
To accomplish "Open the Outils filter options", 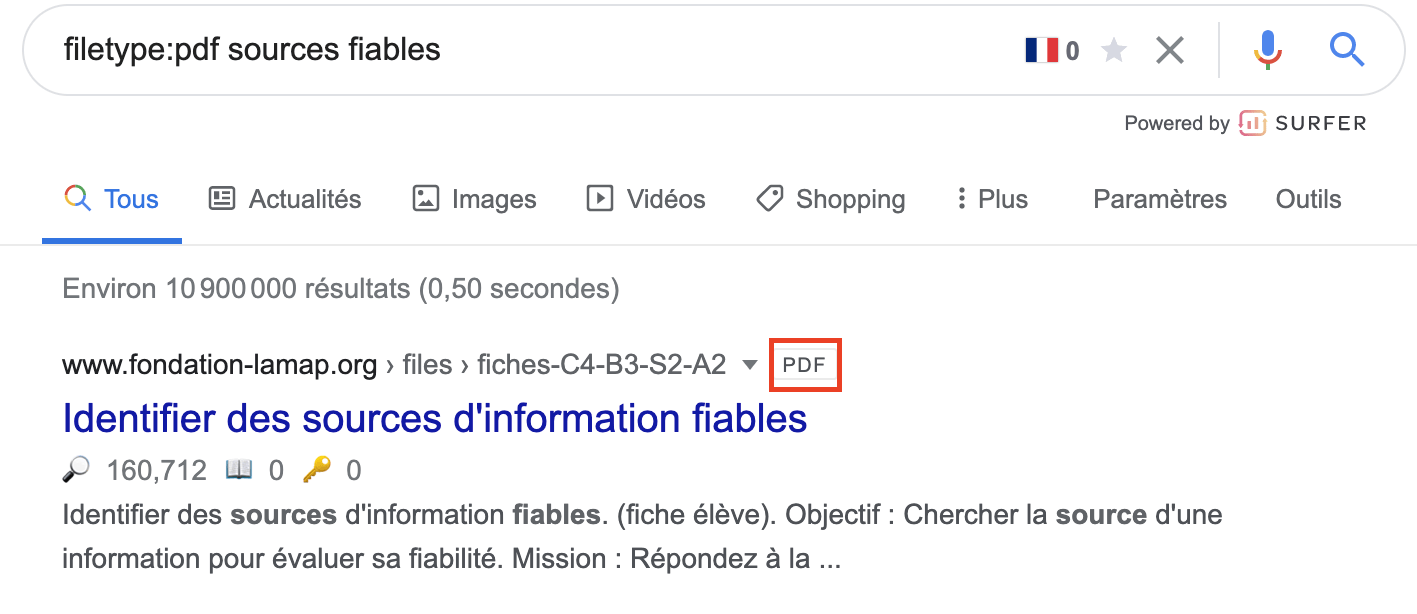I will pyautogui.click(x=1307, y=199).
